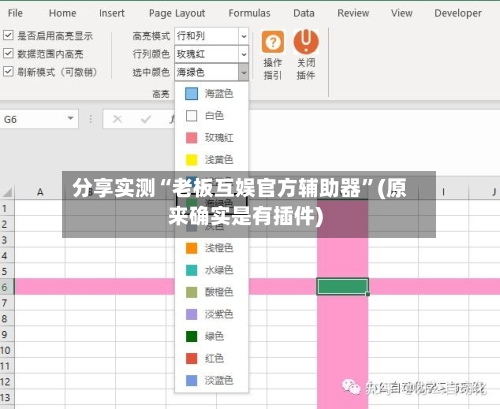Switch to the Developer tab
Image resolution: width=500 pixels, height=409 pixels.
(458, 13)
